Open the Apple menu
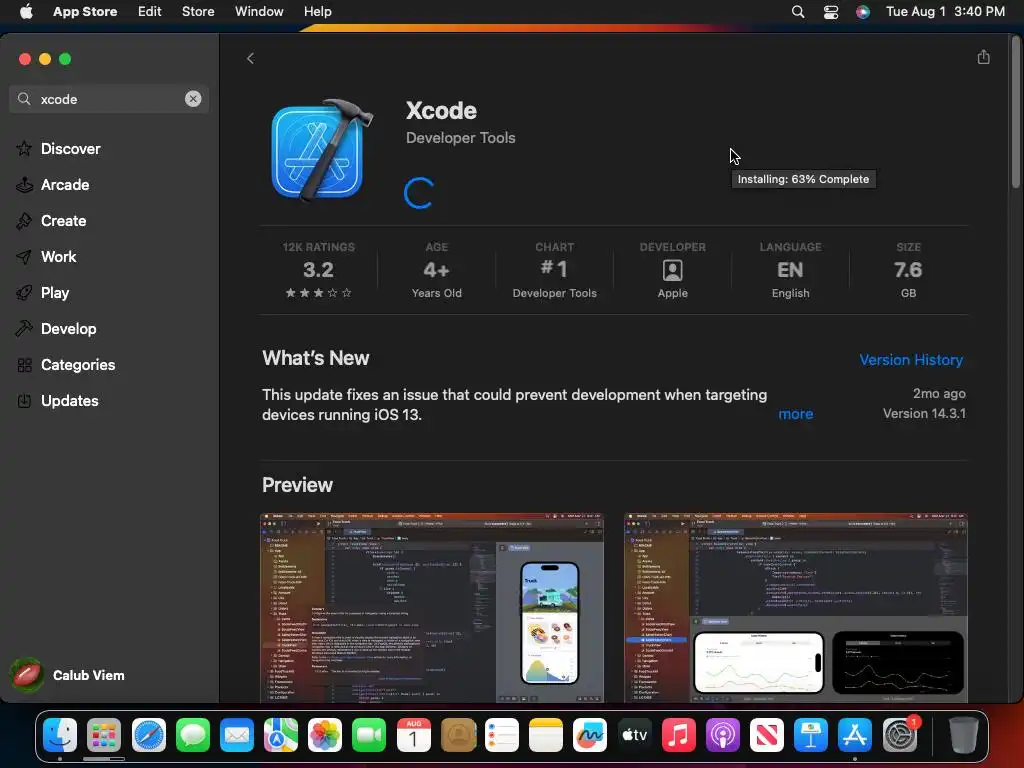This screenshot has width=1024, height=768. coord(26,11)
